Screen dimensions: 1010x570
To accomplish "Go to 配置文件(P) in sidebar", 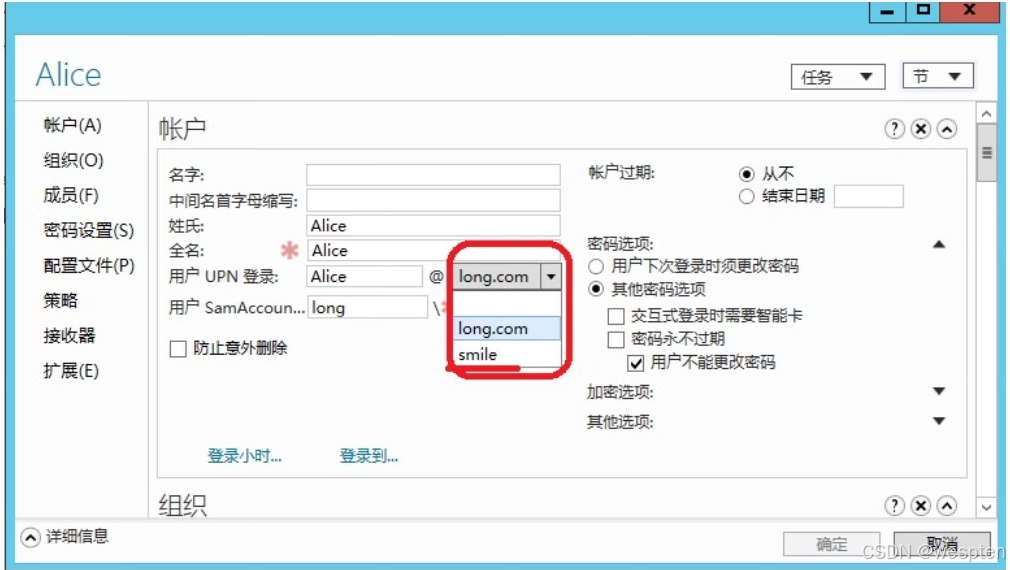I will click(x=89, y=265).
